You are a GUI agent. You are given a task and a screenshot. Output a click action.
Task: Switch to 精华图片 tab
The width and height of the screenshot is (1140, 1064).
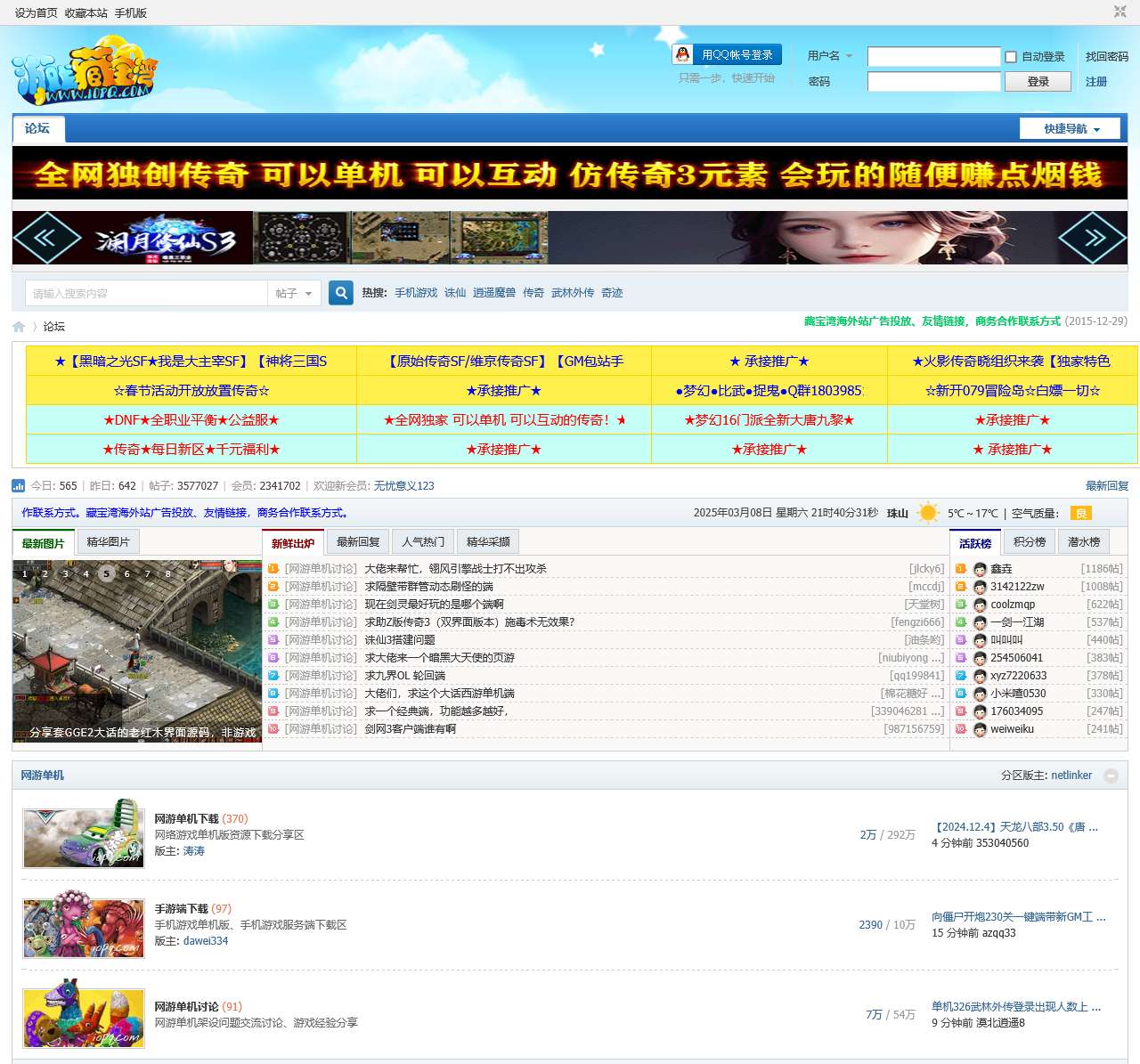coord(109,542)
